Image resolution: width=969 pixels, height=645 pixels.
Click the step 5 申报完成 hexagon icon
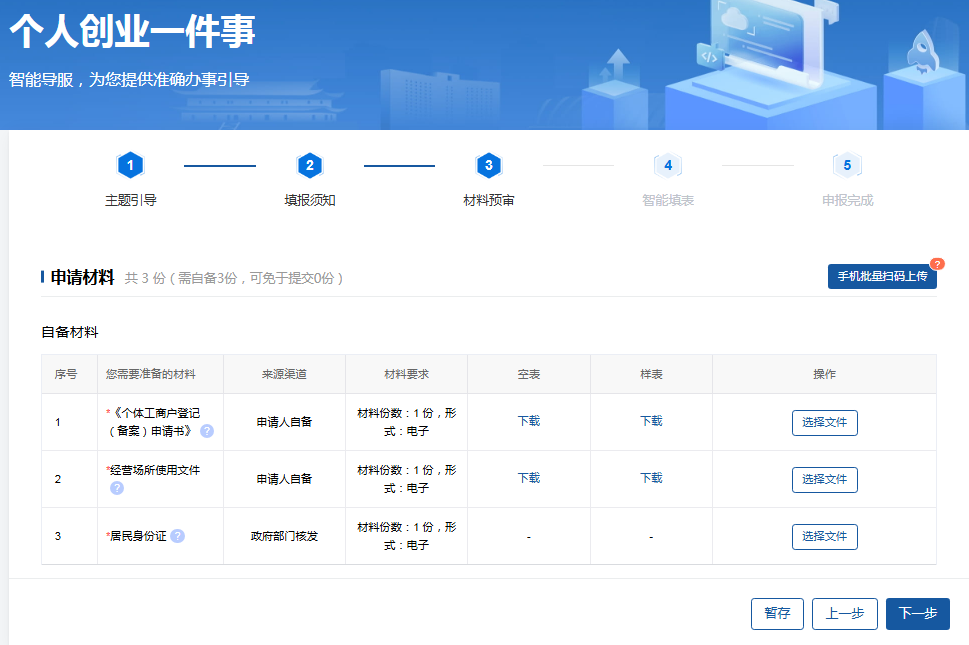point(847,166)
